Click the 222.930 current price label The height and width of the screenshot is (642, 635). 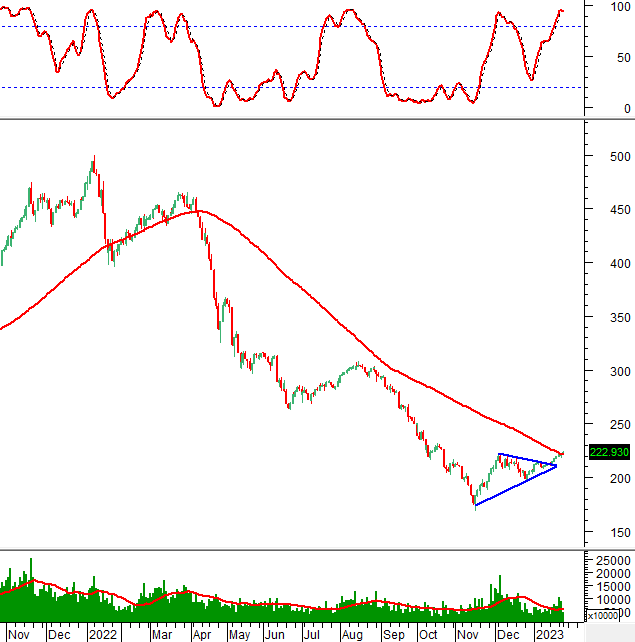coord(609,452)
